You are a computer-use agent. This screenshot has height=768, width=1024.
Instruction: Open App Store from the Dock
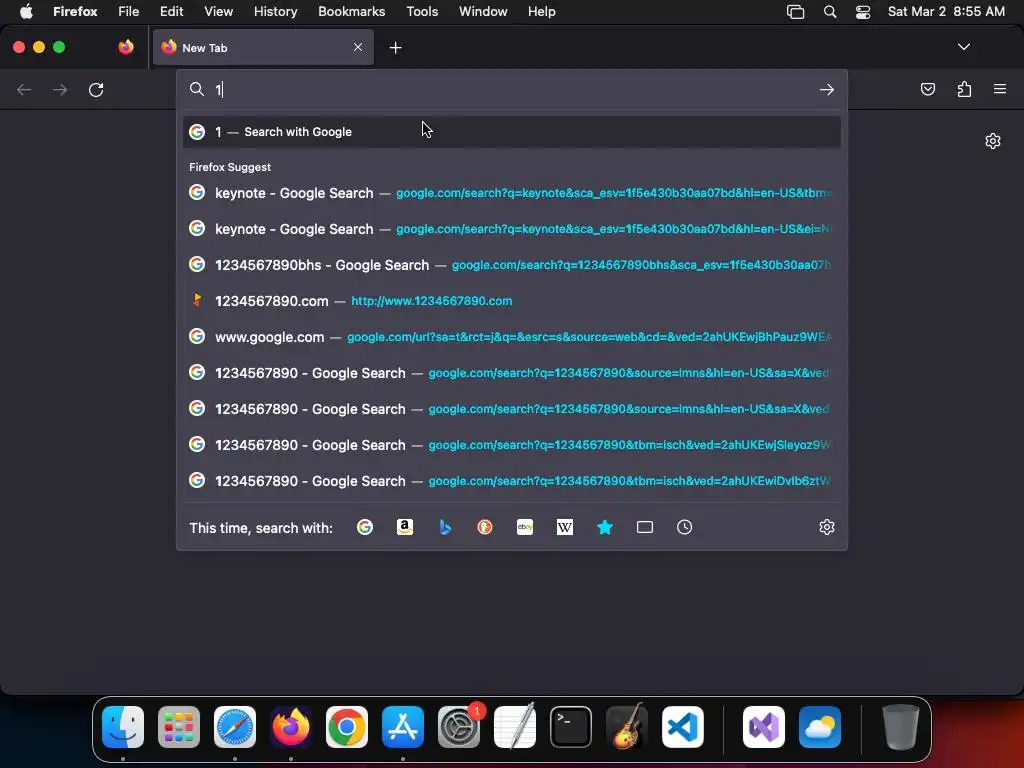coord(403,727)
